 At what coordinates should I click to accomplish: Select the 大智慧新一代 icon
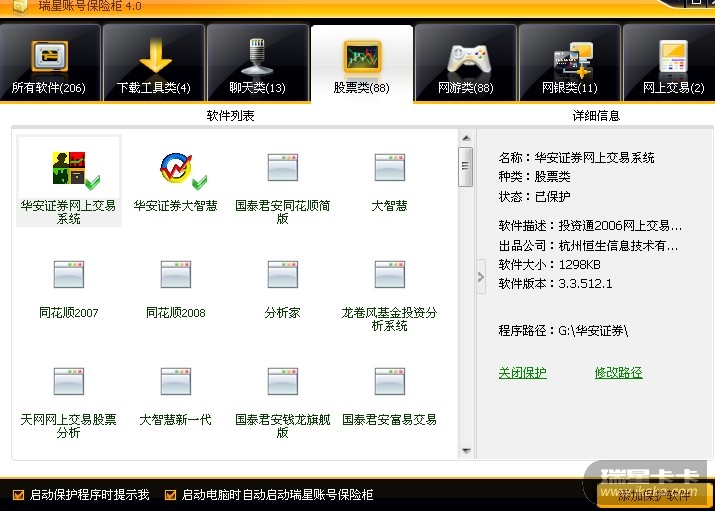pyautogui.click(x=176, y=396)
